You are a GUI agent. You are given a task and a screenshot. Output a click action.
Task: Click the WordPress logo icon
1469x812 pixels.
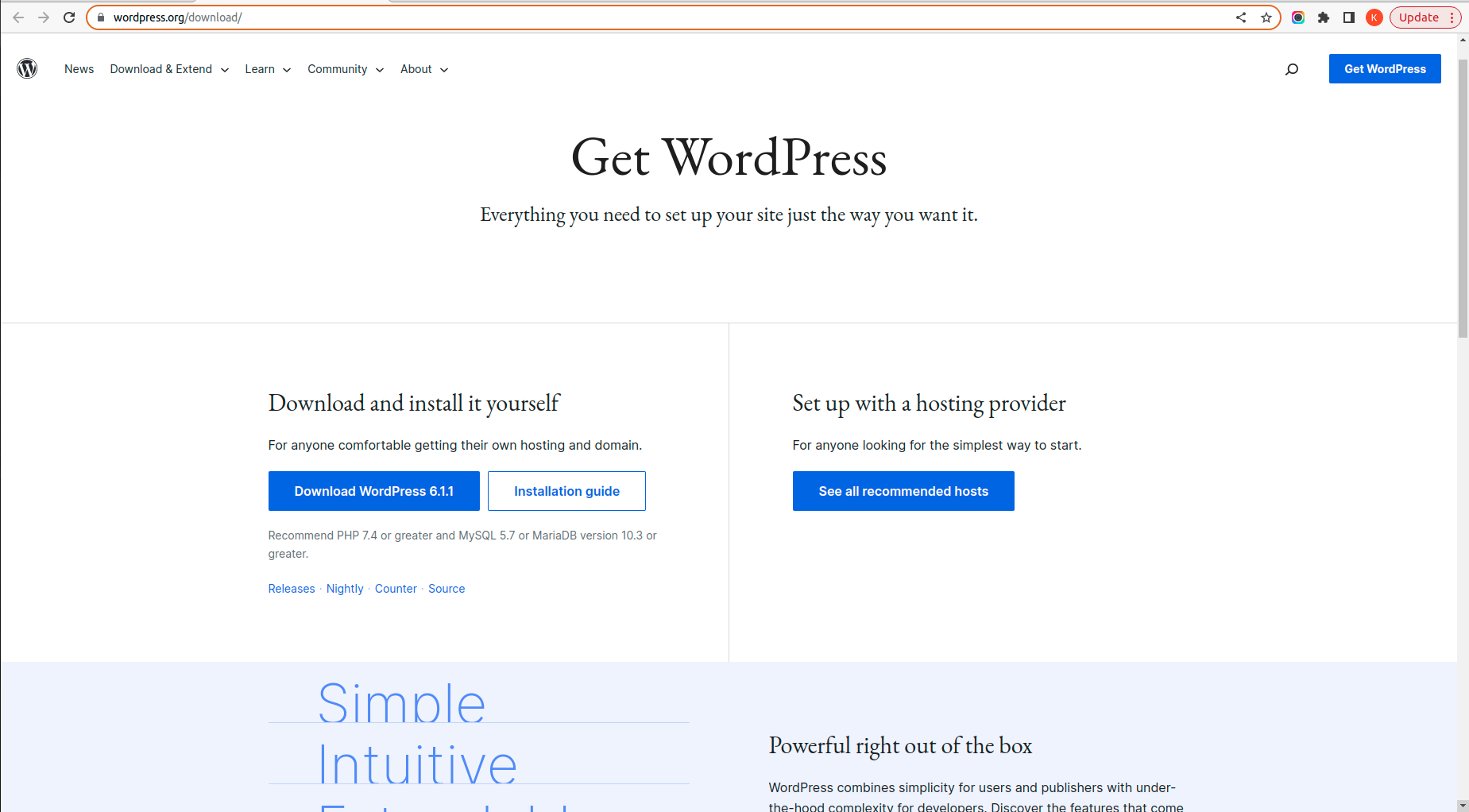[x=27, y=69]
